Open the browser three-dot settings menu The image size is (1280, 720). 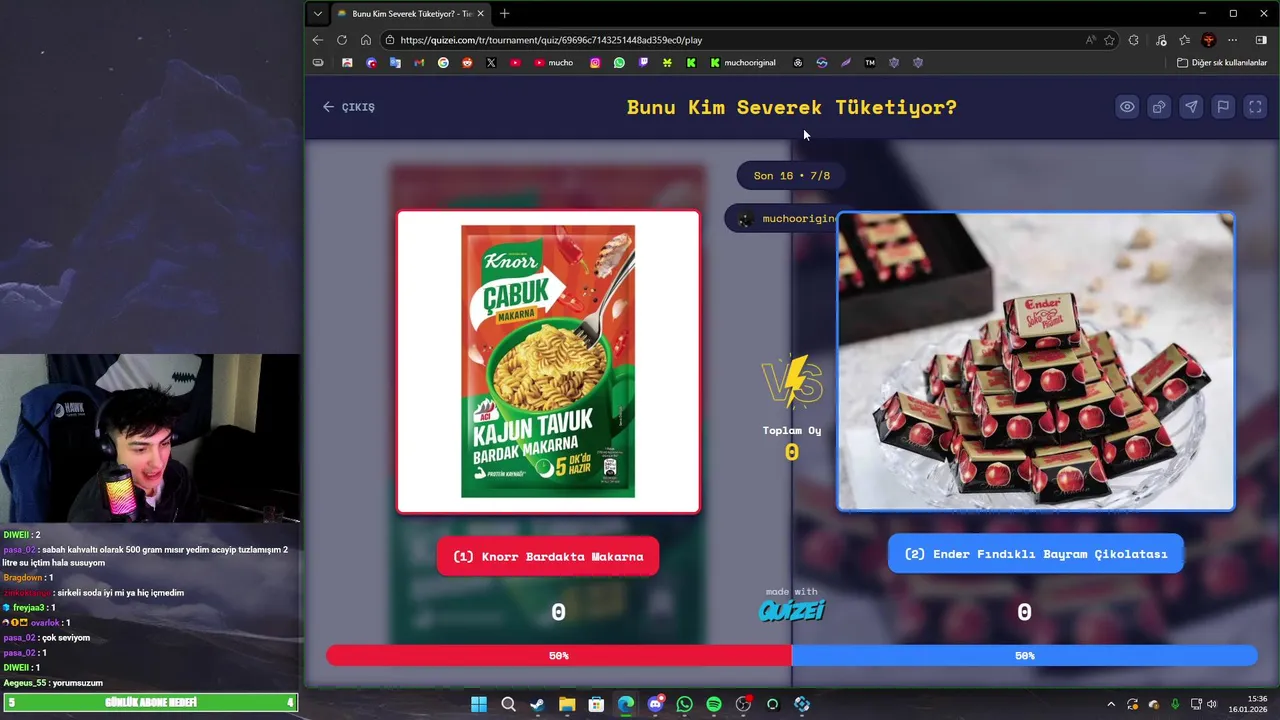point(1233,40)
